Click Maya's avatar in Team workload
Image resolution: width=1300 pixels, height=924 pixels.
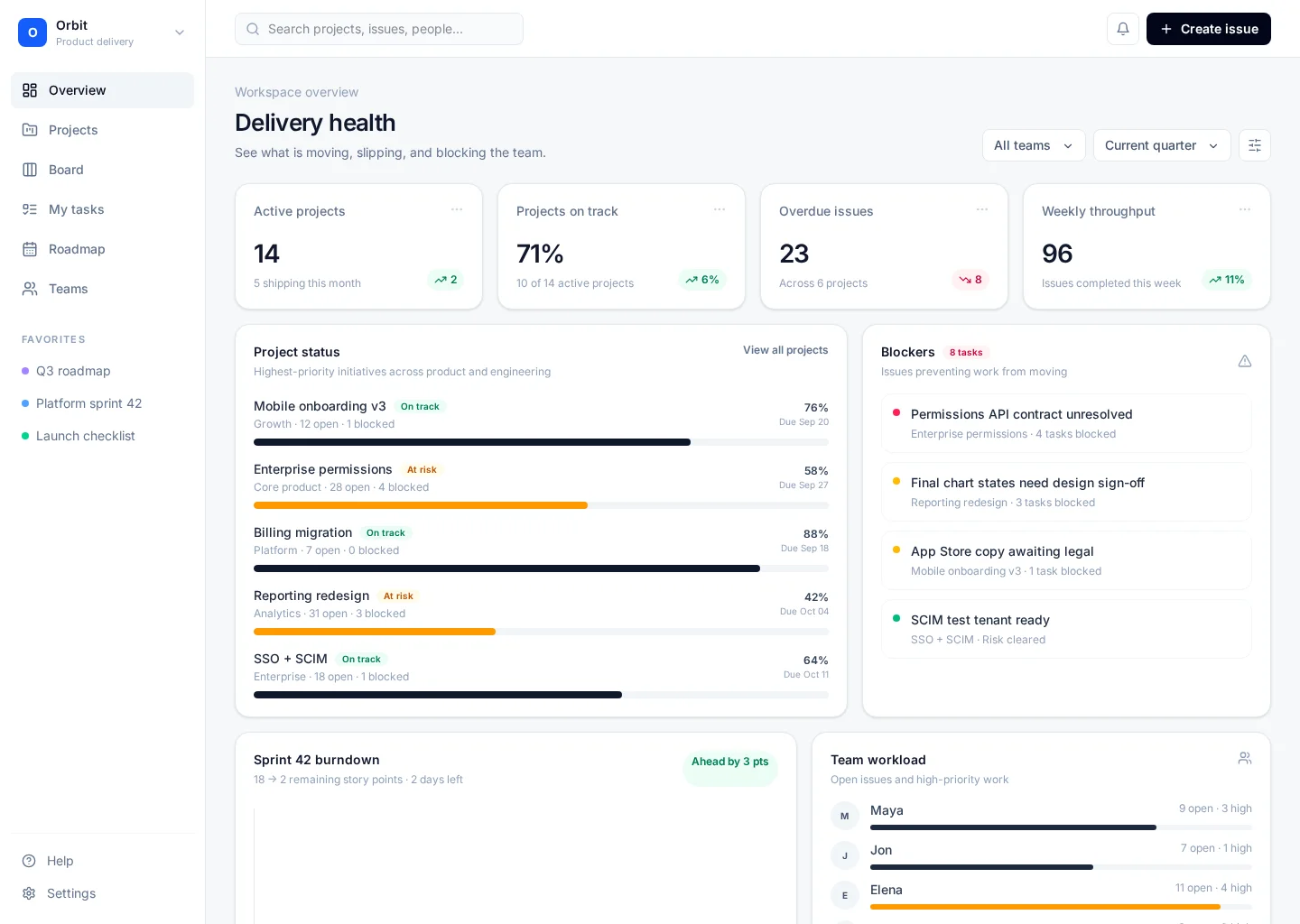pyautogui.click(x=845, y=816)
